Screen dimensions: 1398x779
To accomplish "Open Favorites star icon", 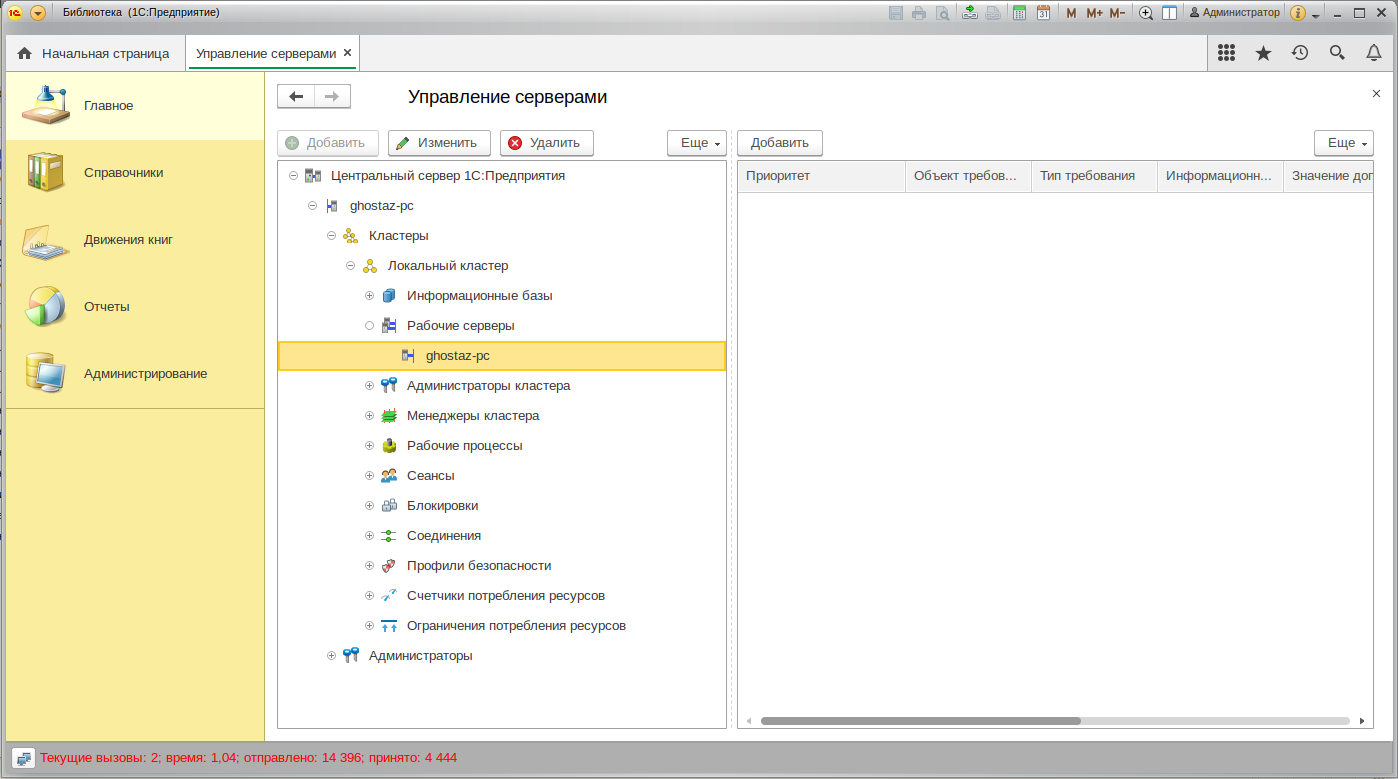I will tap(1263, 53).
